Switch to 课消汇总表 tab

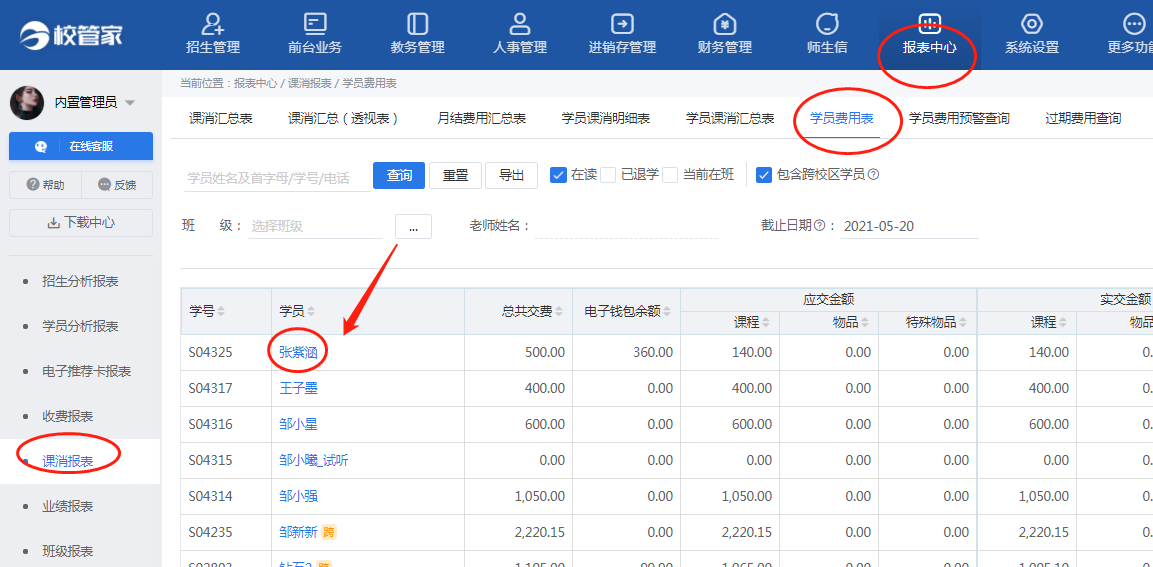pyautogui.click(x=221, y=118)
